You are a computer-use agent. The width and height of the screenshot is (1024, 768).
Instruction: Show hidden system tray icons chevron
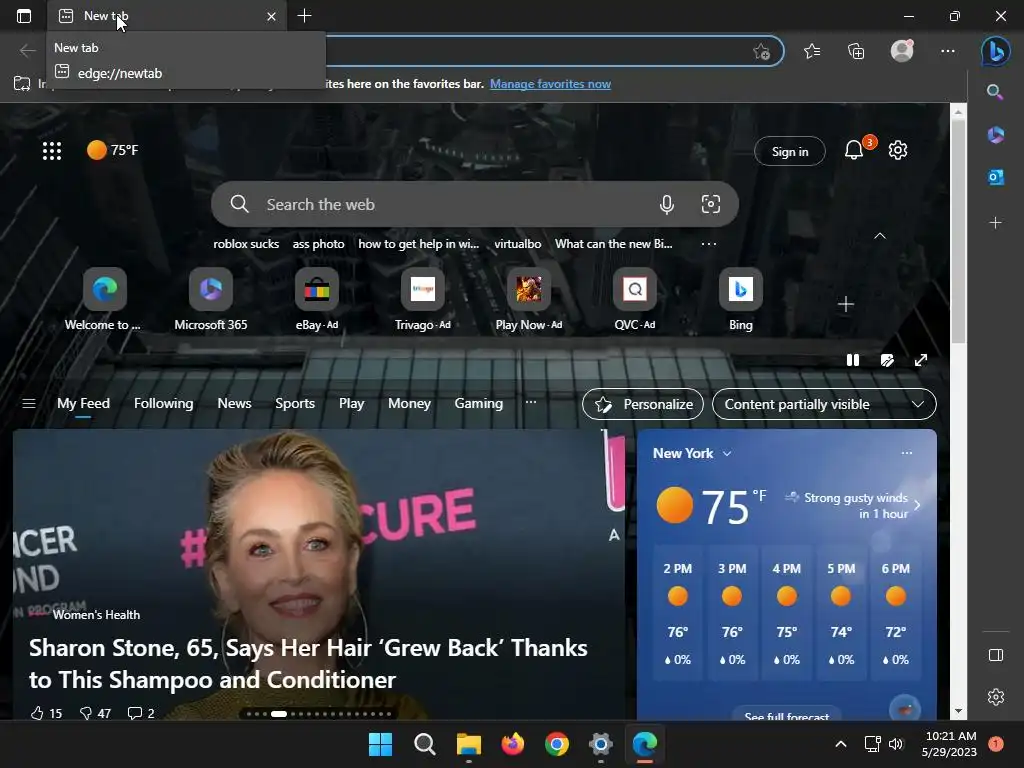841,744
